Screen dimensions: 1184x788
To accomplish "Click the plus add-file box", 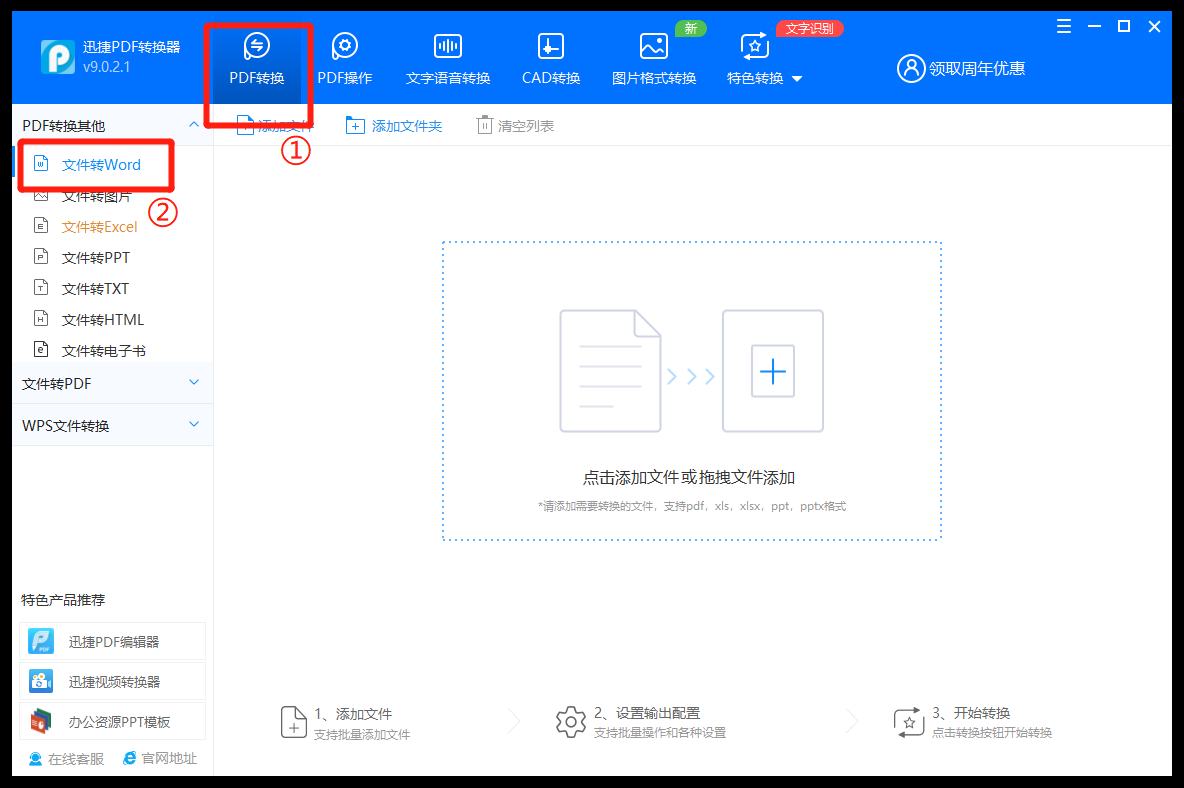I will (x=772, y=371).
